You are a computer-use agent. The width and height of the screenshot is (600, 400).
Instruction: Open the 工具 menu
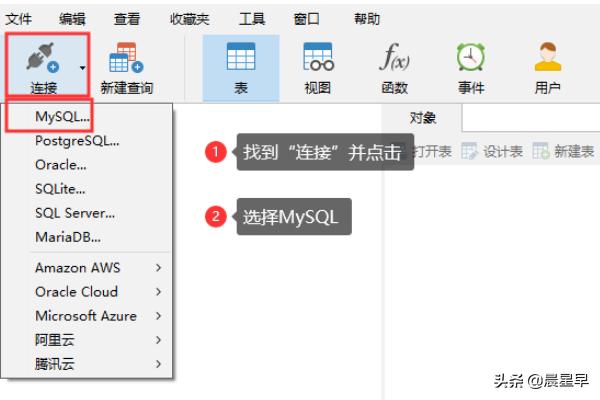point(252,19)
